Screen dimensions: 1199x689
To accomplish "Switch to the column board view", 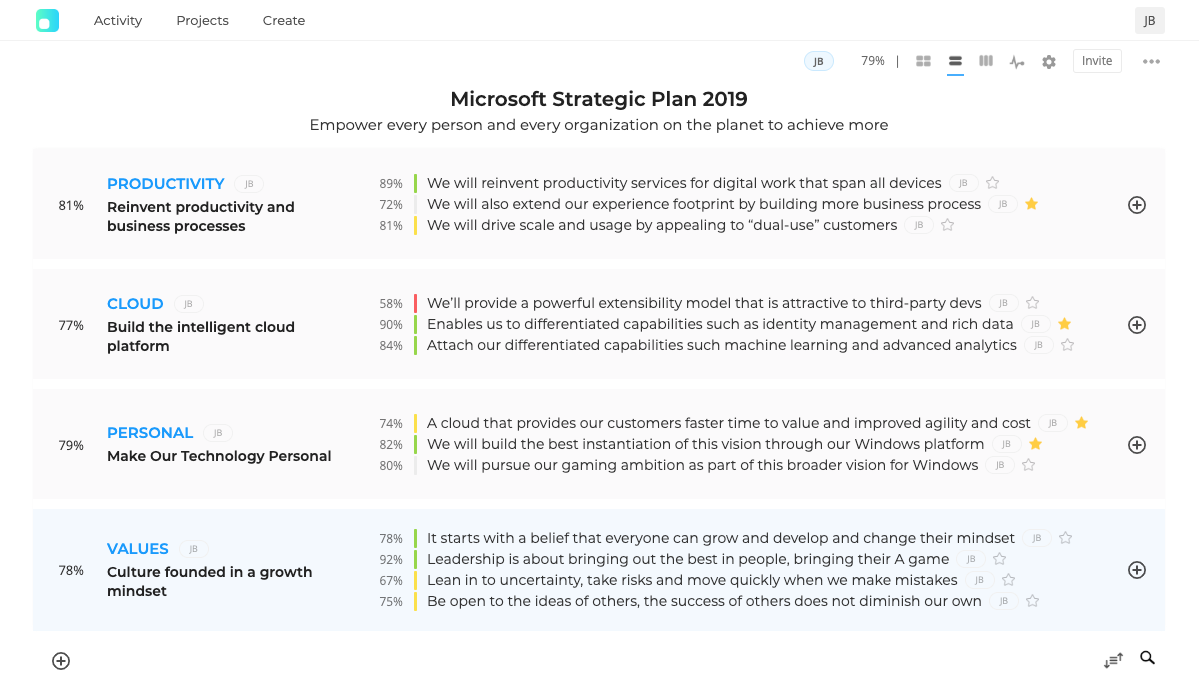I will pyautogui.click(x=986, y=61).
